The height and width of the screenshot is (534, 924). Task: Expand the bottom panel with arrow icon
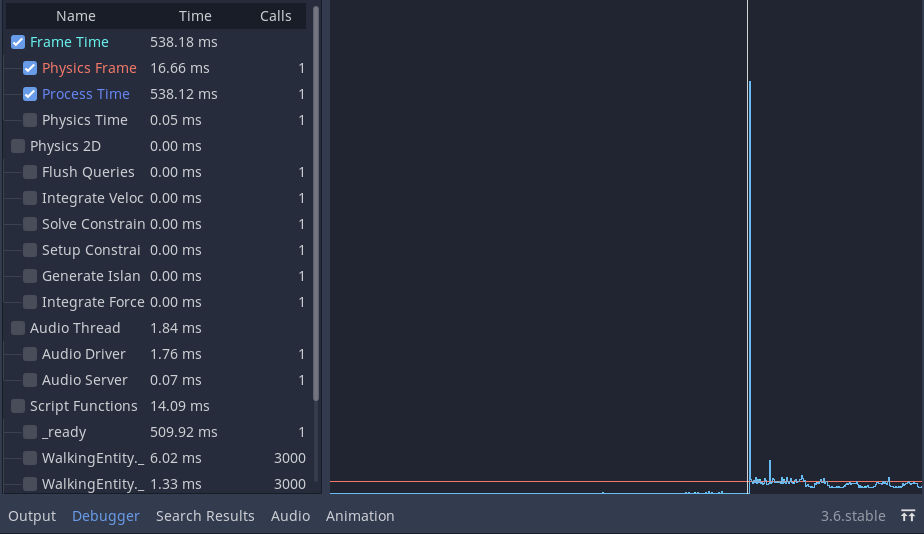point(908,516)
